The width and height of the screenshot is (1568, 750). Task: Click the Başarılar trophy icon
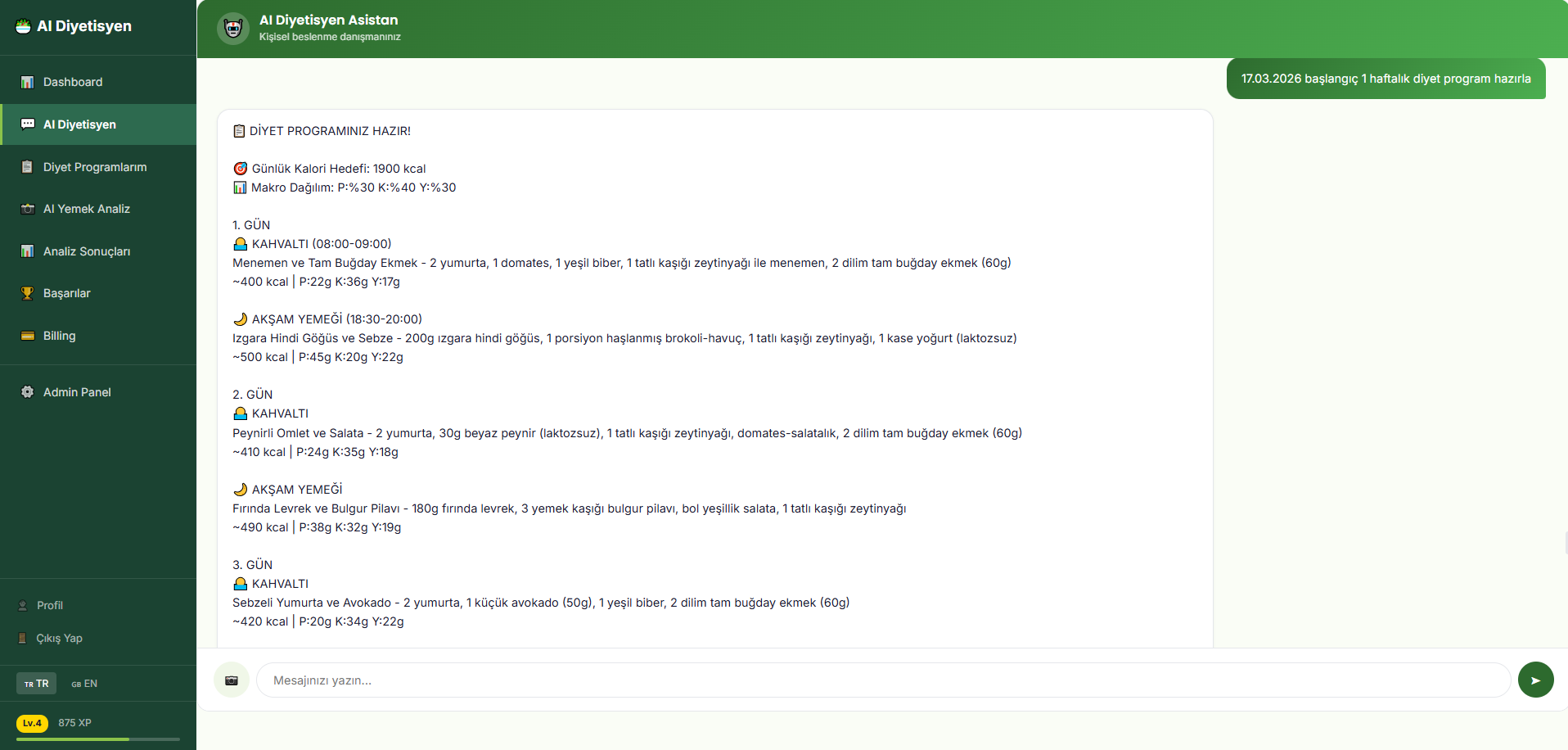tap(27, 293)
